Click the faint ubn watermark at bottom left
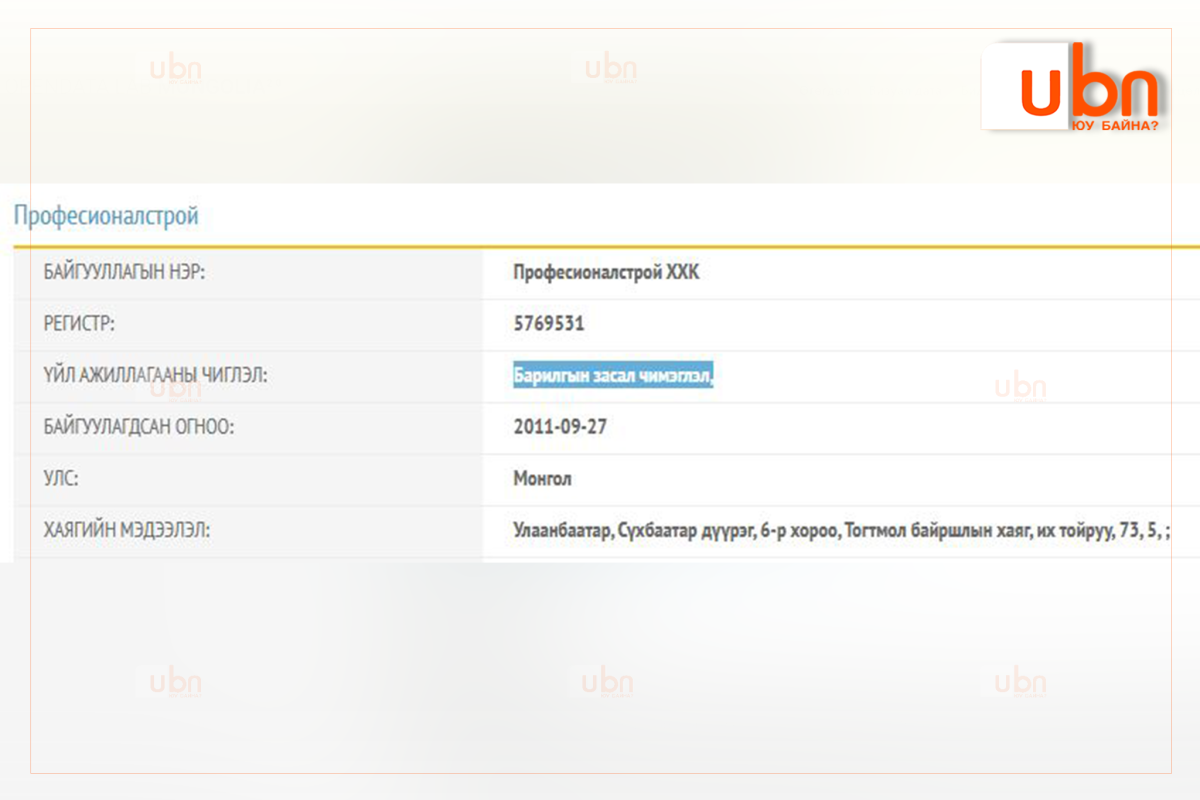This screenshot has height=800, width=1200. (x=176, y=683)
